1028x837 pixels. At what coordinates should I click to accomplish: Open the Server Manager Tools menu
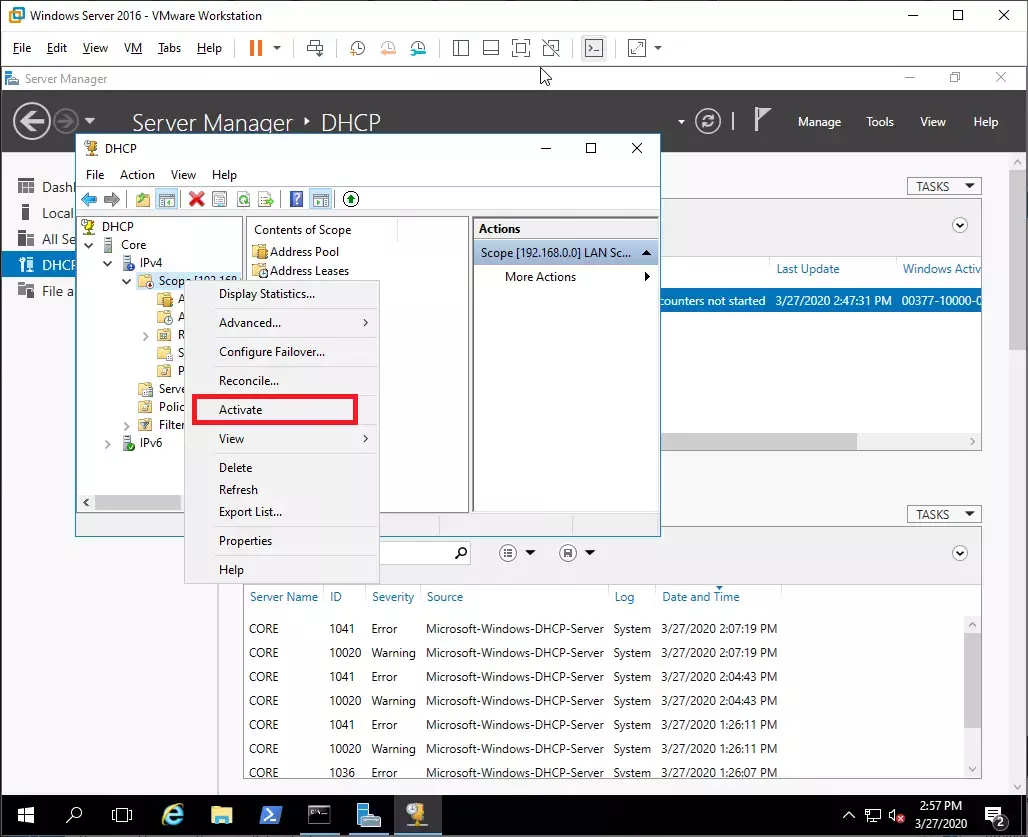(880, 122)
